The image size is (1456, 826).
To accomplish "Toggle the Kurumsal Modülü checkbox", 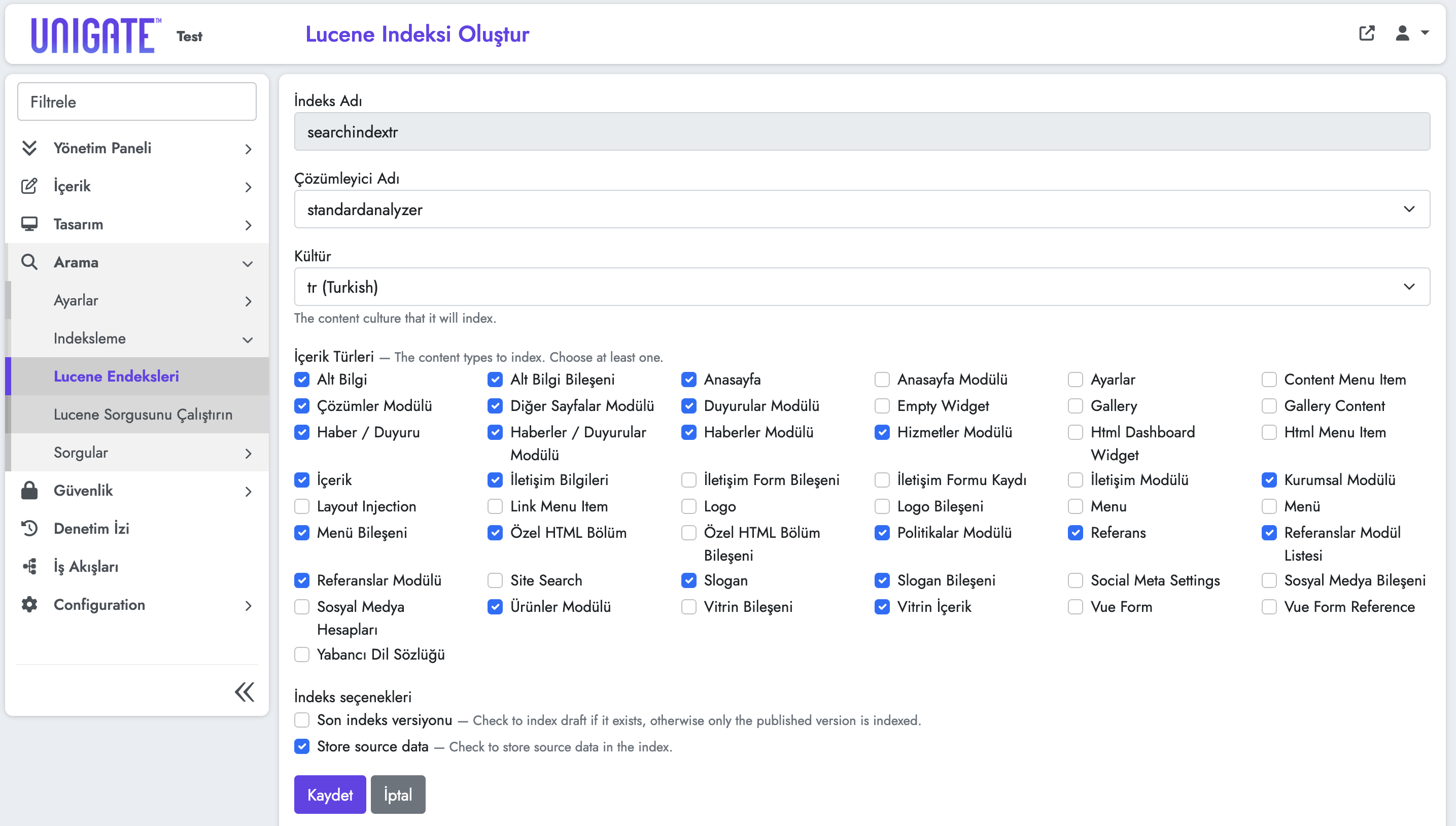I will (x=1269, y=479).
